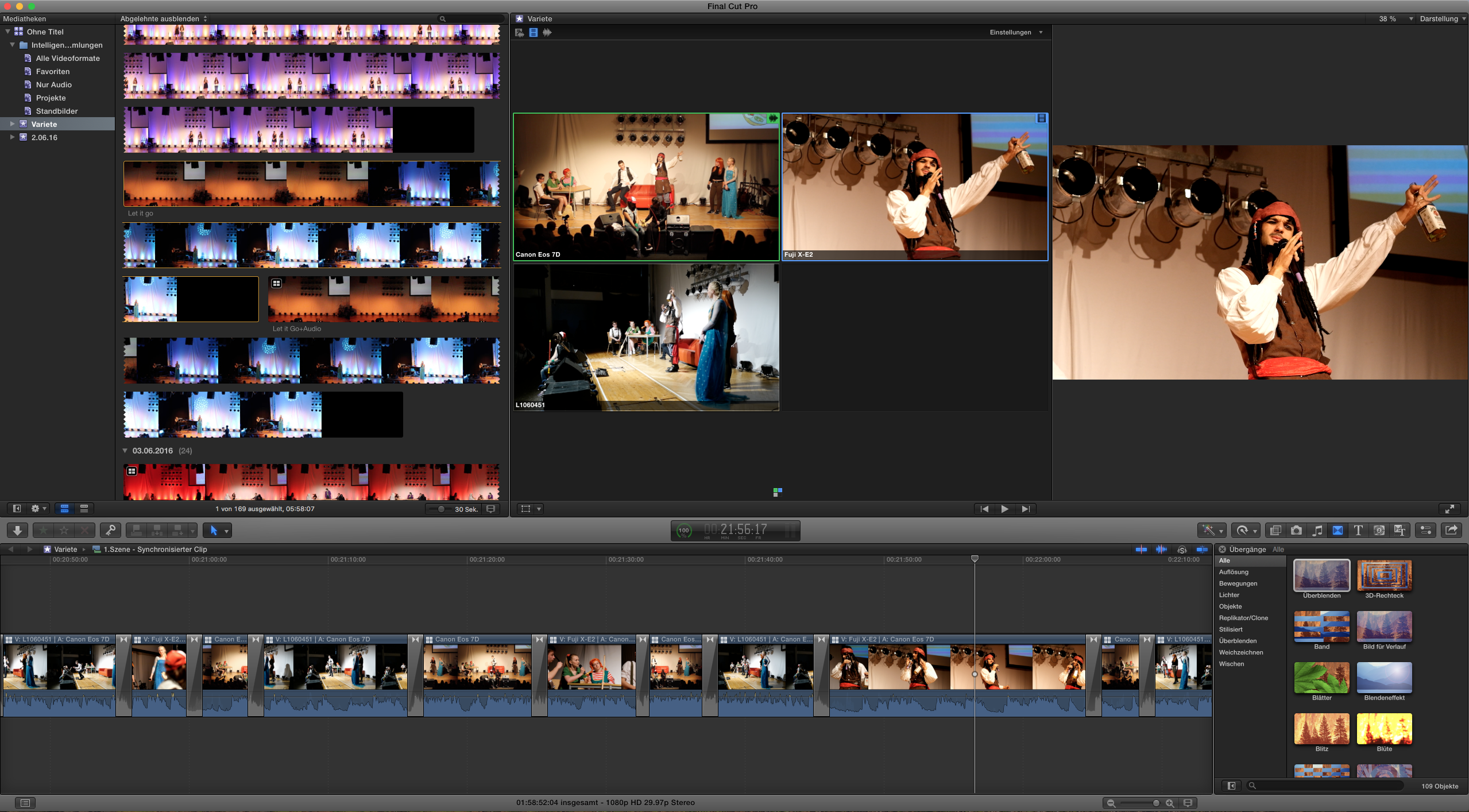The image size is (1469, 812).
Task: Select the Auflösung transitions category
Action: tap(1234, 572)
